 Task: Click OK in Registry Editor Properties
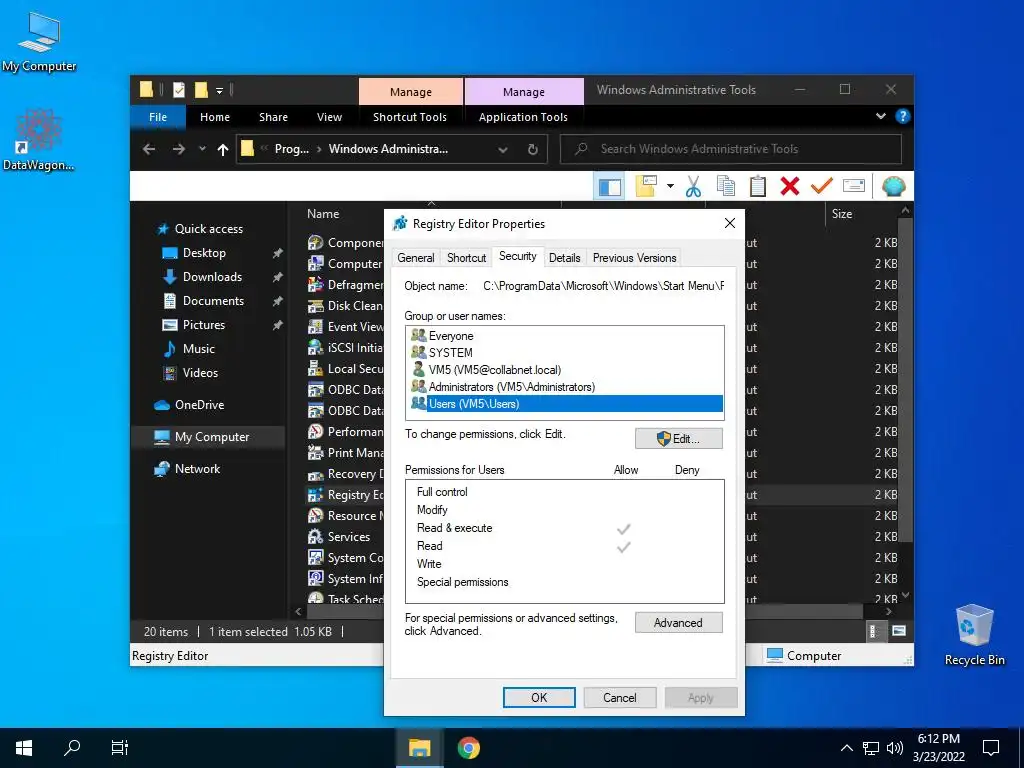pos(539,697)
